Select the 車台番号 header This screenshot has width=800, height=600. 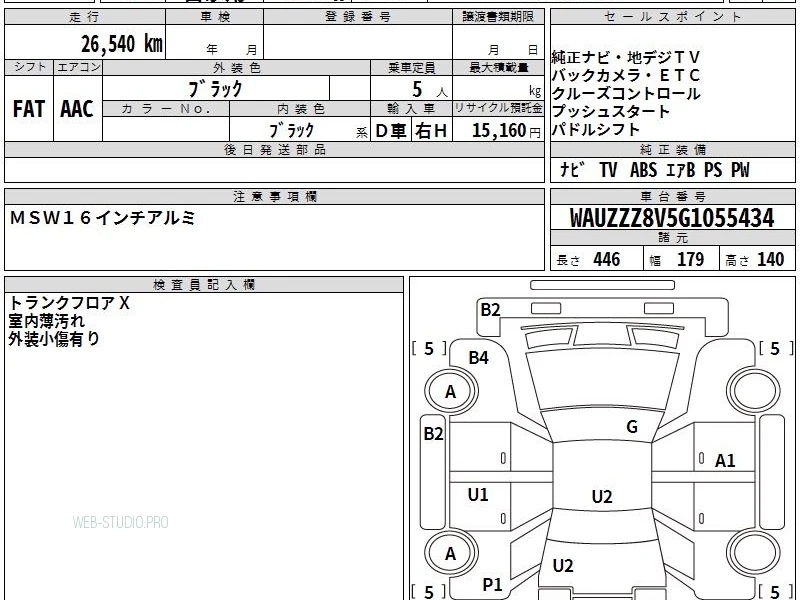672,196
